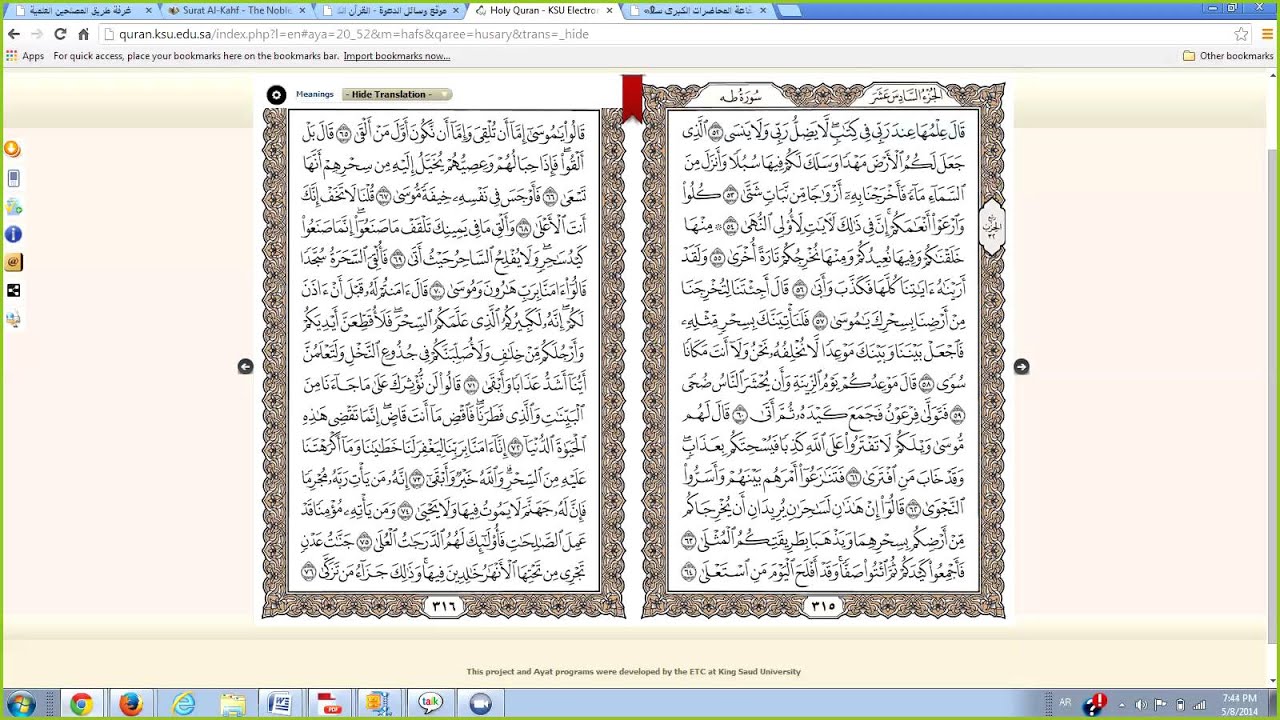
Task: Click the clock showing 7:44 PM
Action: click(1239, 704)
